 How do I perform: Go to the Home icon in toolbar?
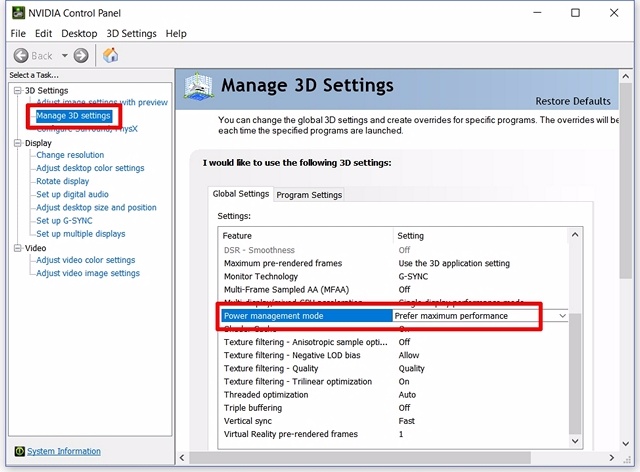click(110, 55)
